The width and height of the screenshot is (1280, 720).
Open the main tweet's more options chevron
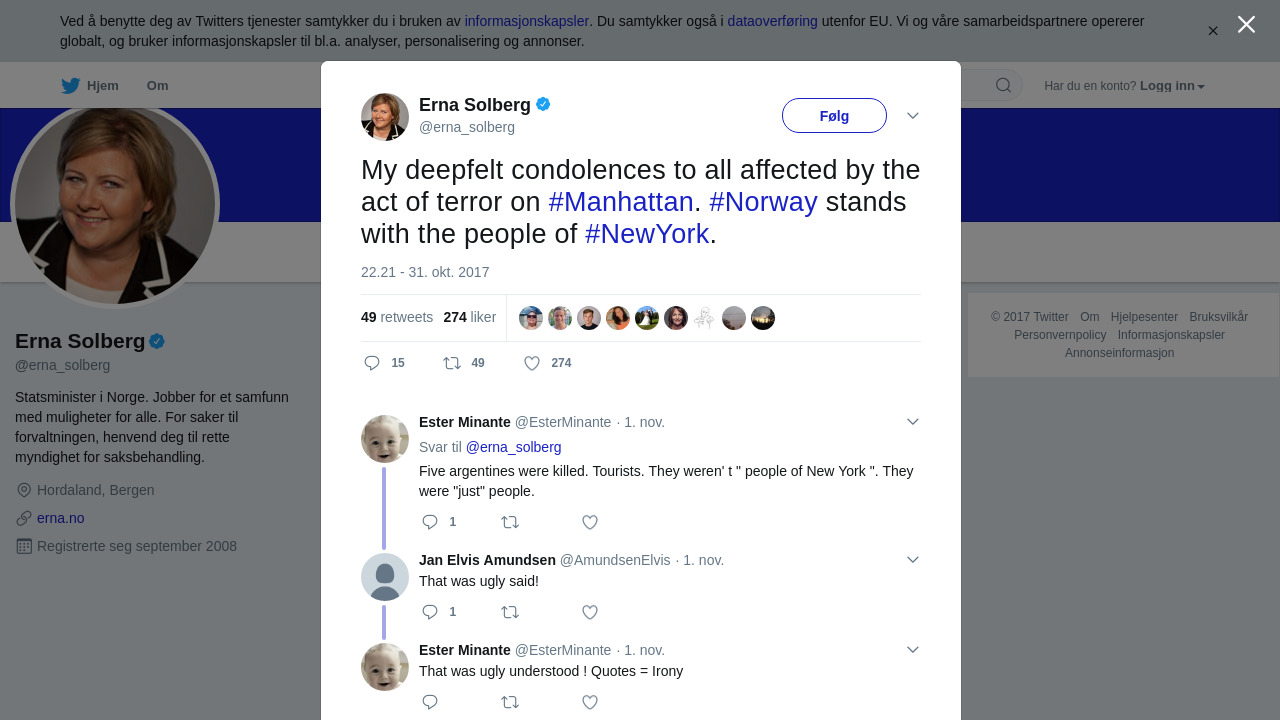coord(913,116)
